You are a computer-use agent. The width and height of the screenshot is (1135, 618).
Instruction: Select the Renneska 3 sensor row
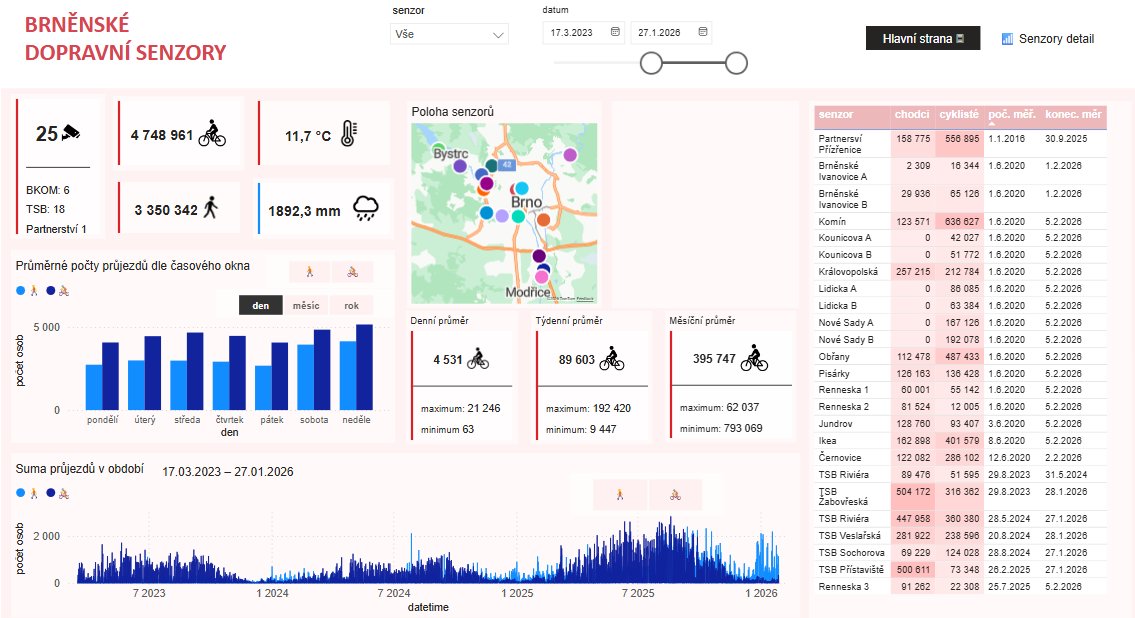click(x=961, y=587)
